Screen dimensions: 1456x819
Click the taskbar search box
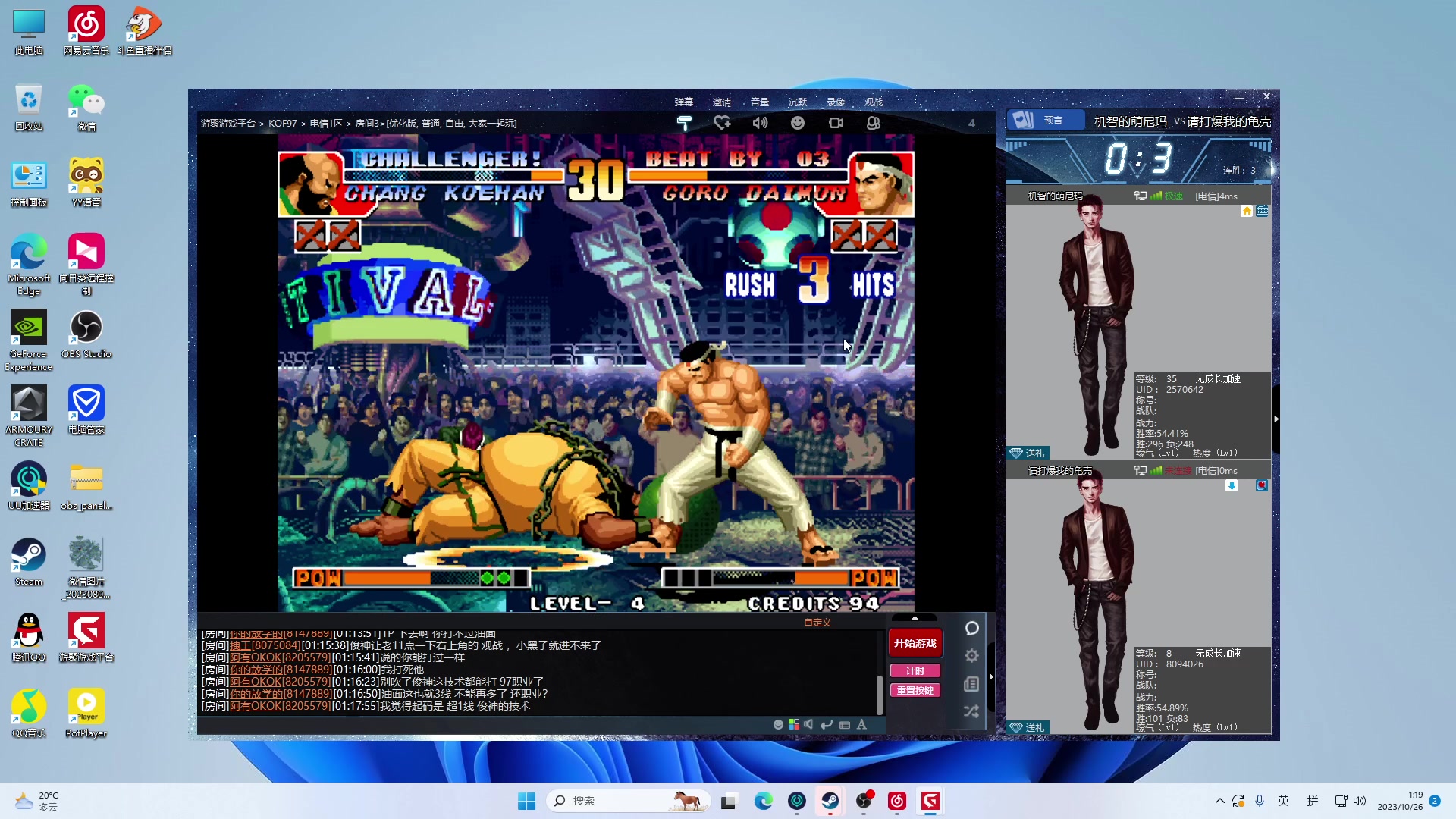pyautogui.click(x=628, y=801)
